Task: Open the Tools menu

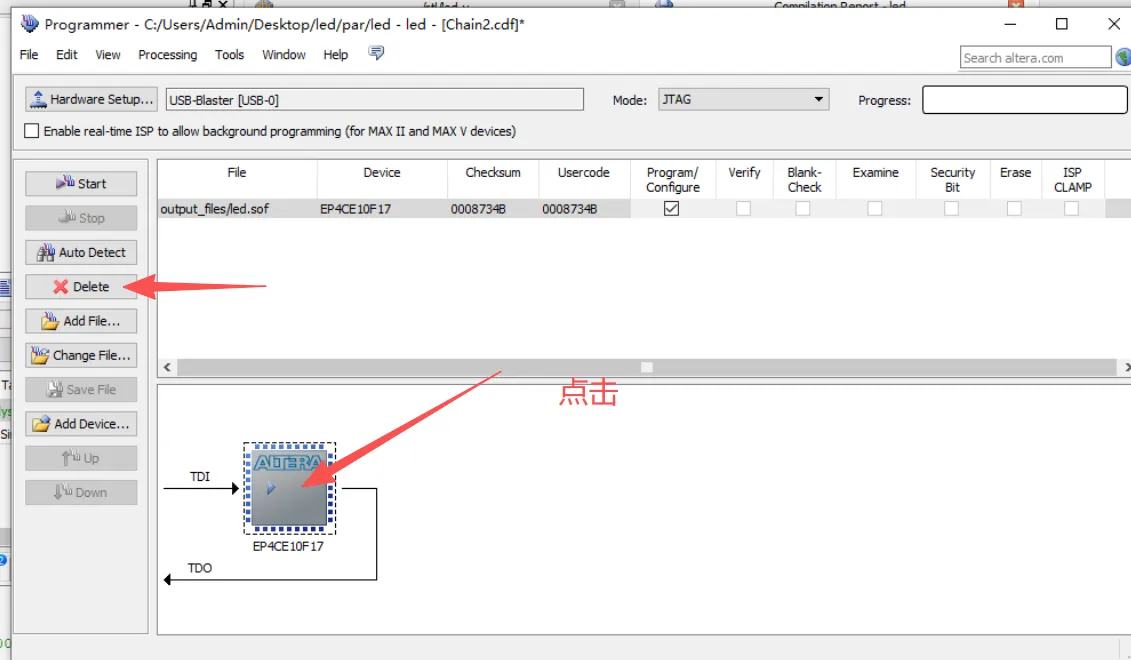Action: click(229, 55)
